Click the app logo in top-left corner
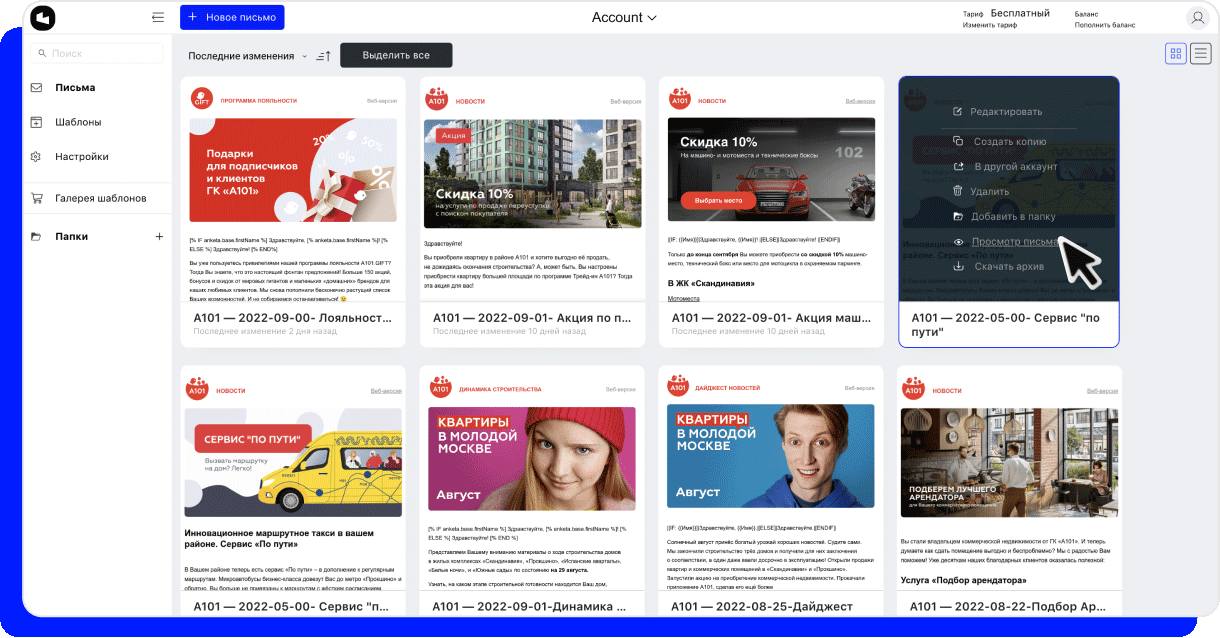Image resolution: width=1220 pixels, height=638 pixels. pyautogui.click(x=43, y=17)
